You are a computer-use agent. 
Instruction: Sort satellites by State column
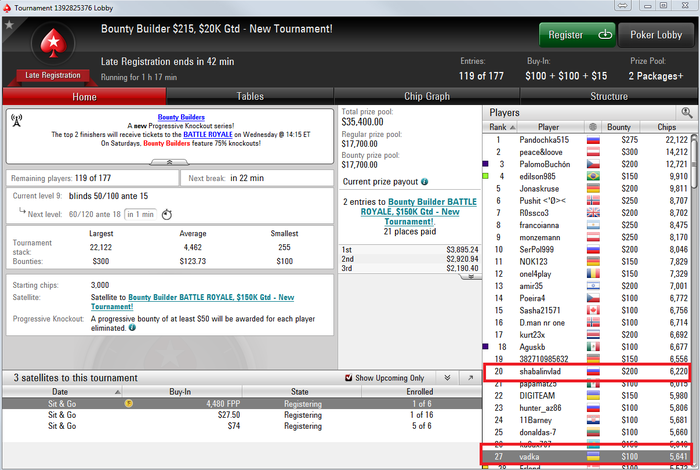(x=300, y=391)
